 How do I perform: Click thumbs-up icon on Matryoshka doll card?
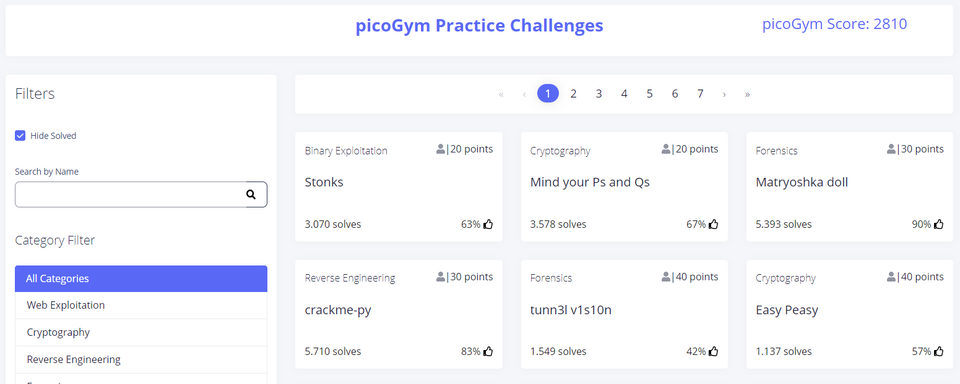[939, 224]
